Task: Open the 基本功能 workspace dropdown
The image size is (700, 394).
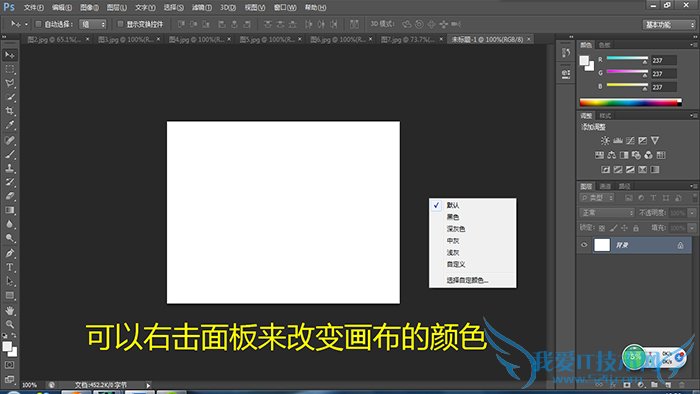Action: point(669,25)
